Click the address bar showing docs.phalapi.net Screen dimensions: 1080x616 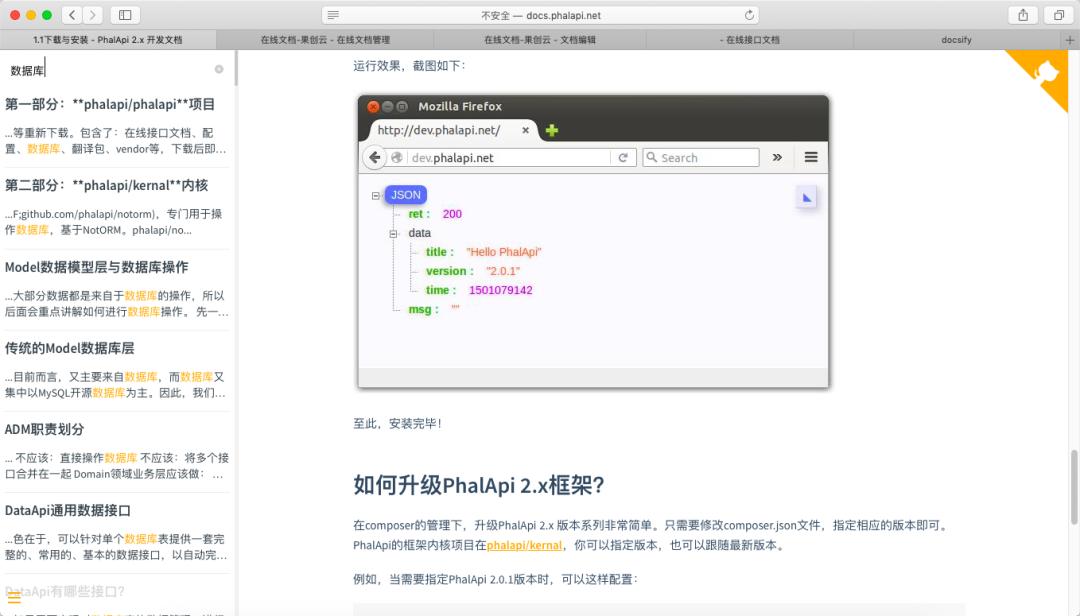point(540,15)
